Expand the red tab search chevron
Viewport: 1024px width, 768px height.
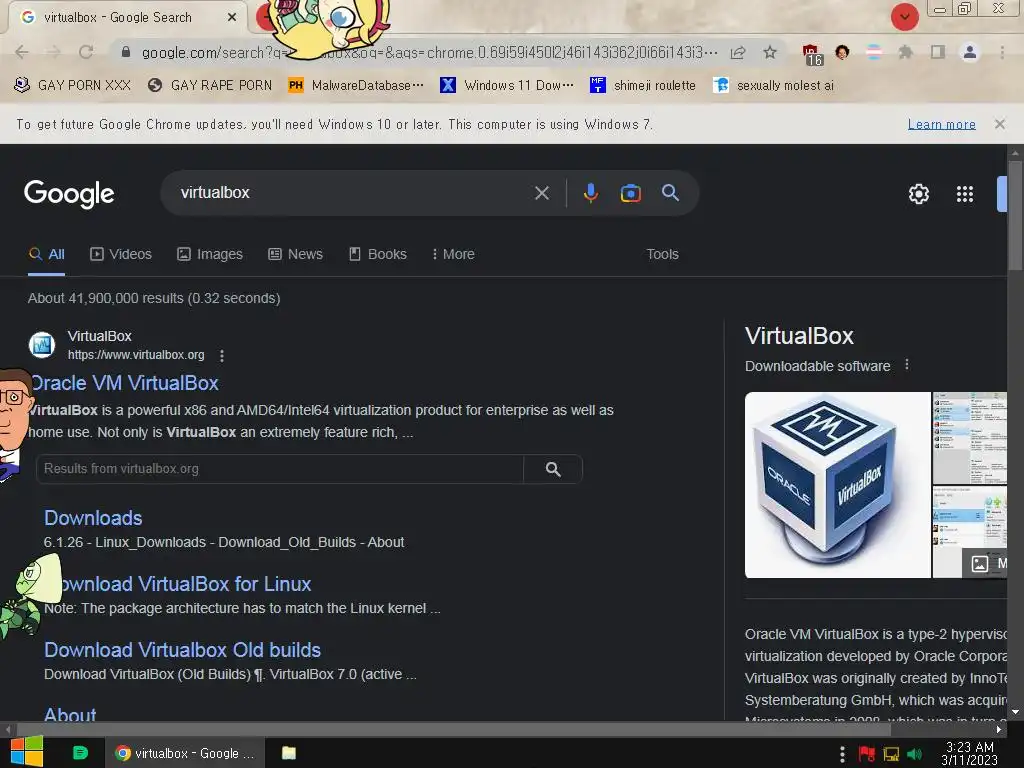[904, 17]
